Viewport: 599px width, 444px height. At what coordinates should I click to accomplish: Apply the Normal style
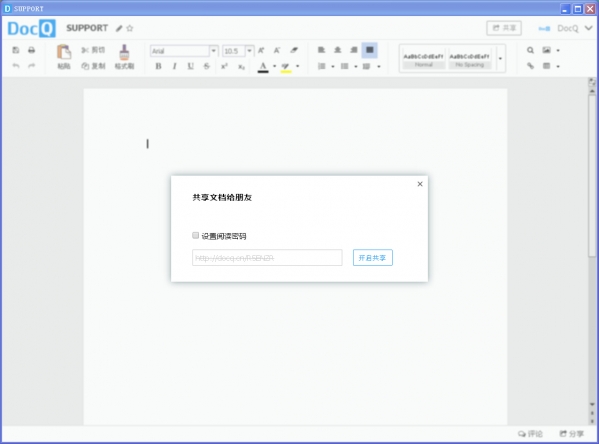pyautogui.click(x=424, y=58)
